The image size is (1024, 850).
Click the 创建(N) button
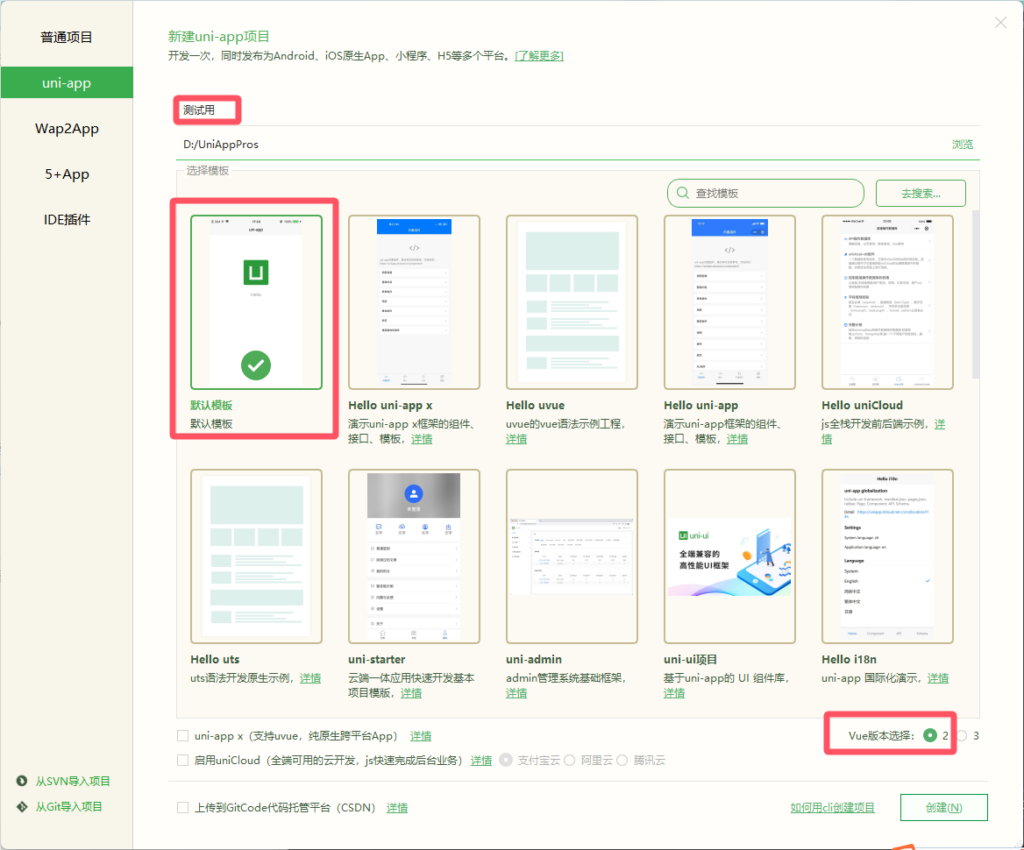944,808
